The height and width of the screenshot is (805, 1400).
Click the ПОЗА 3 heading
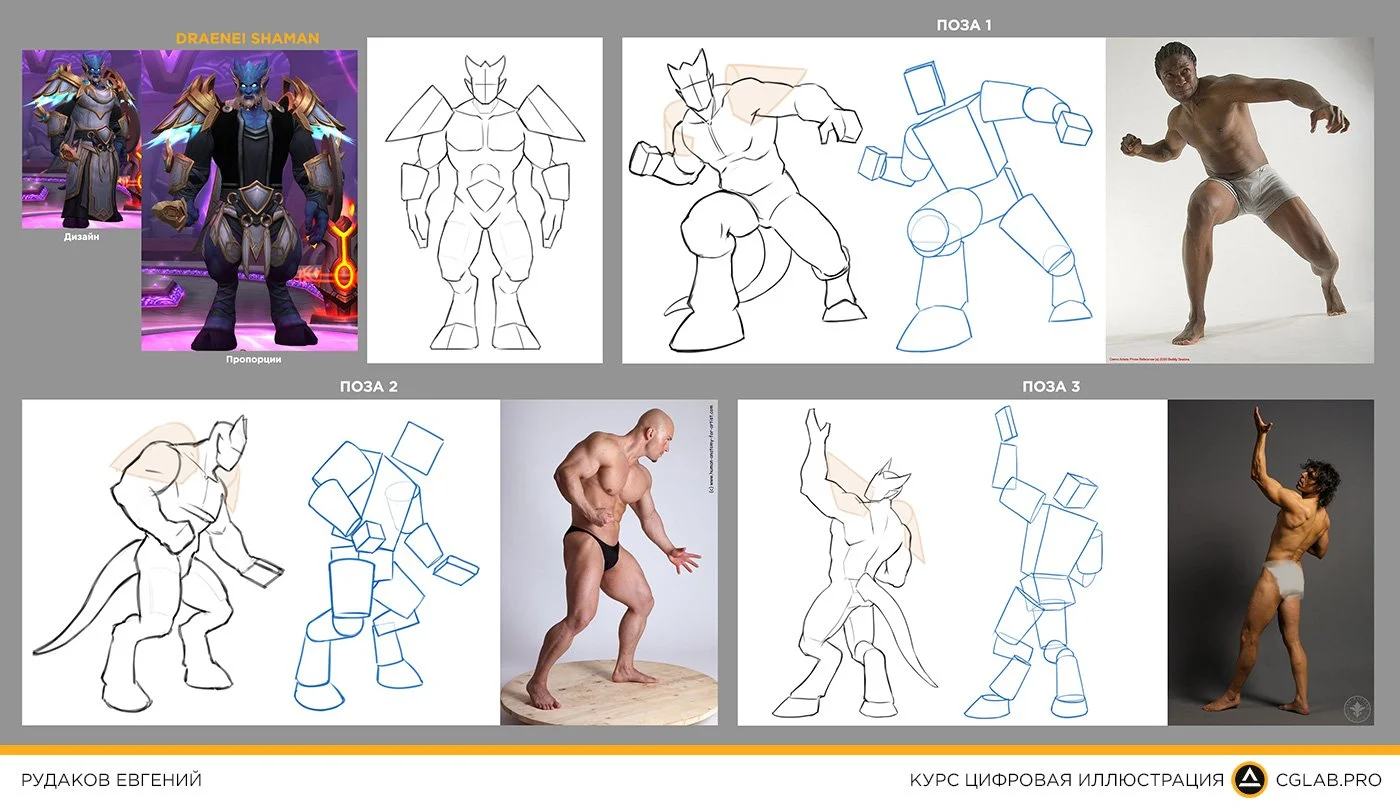(1051, 386)
